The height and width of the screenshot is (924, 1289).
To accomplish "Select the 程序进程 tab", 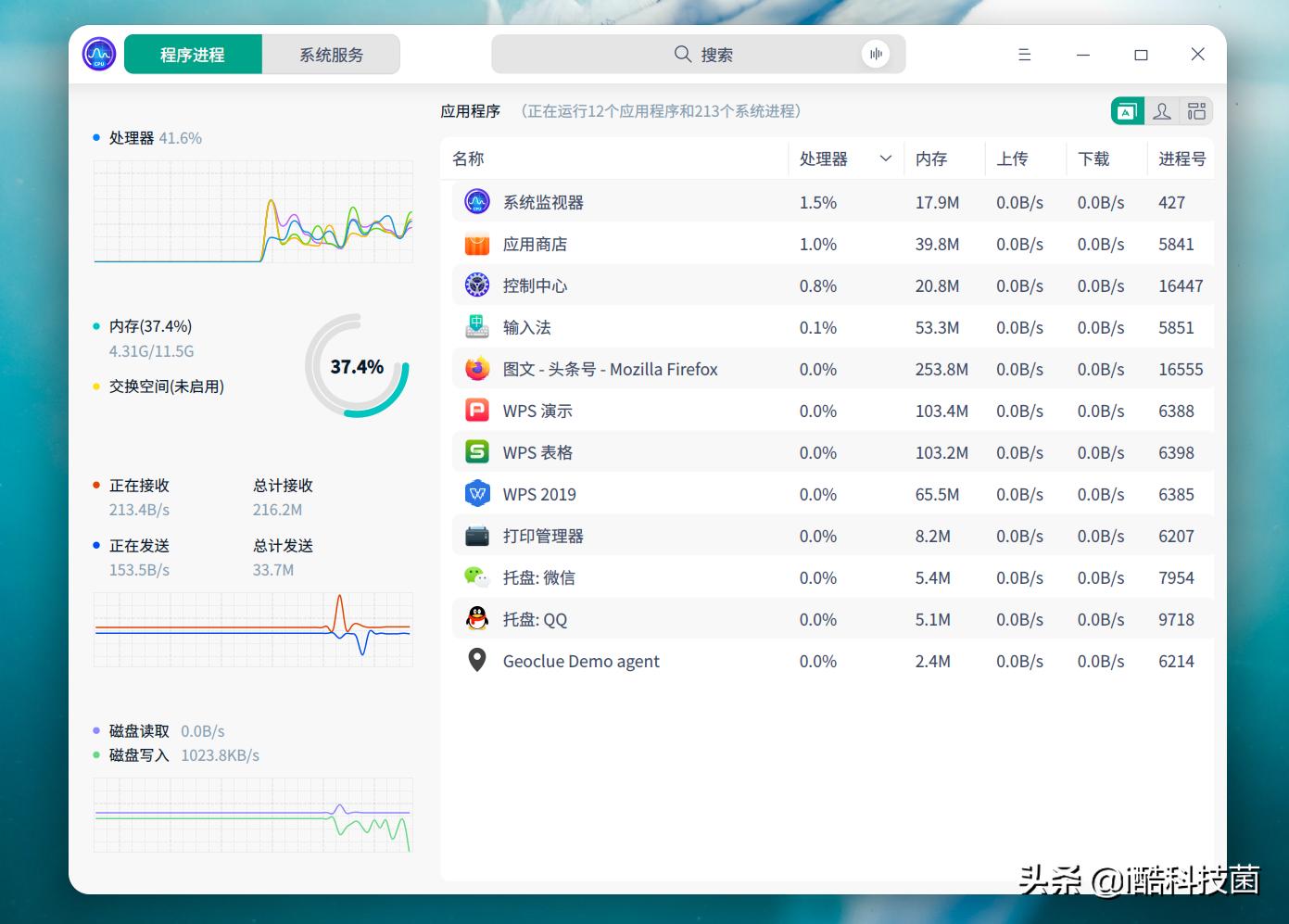I will pos(192,54).
